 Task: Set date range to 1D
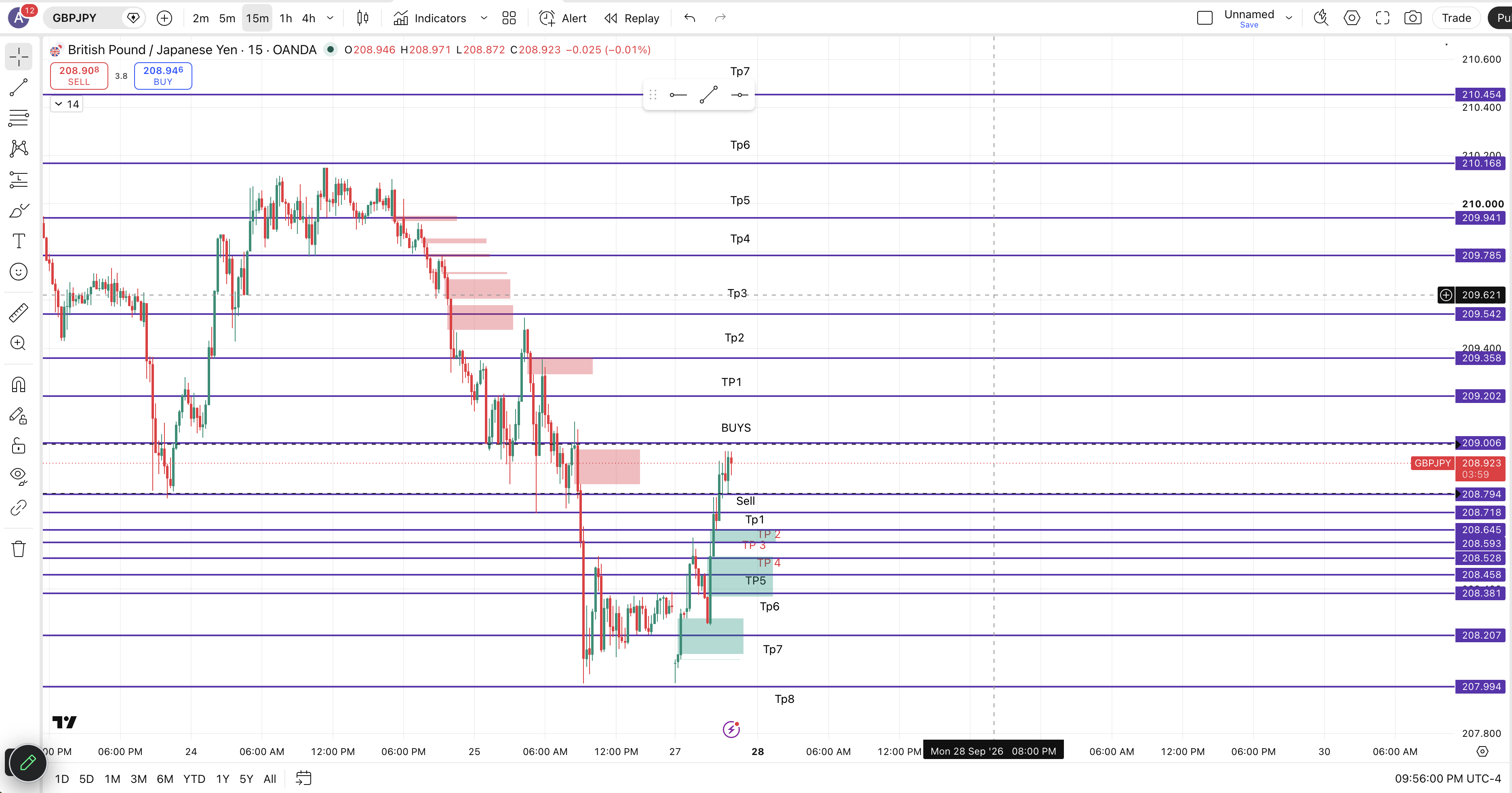point(62,779)
